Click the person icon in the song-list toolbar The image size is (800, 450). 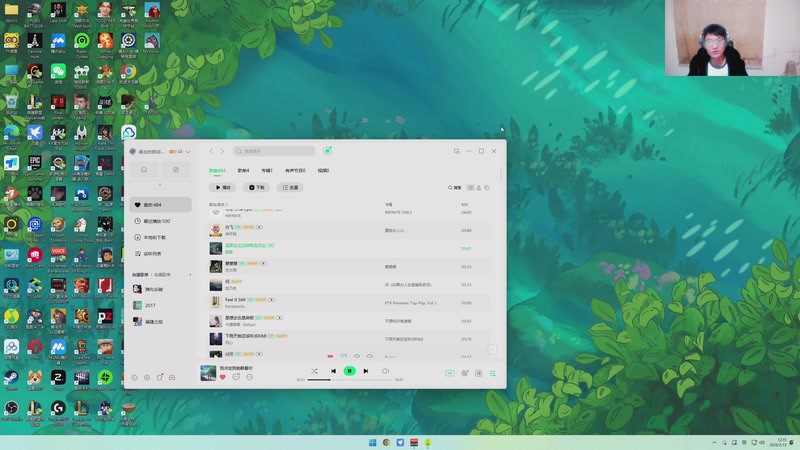click(x=479, y=188)
